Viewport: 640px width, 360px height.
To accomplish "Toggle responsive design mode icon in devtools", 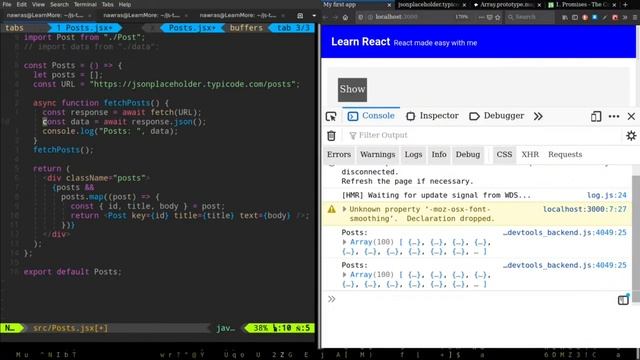I will click(x=596, y=116).
